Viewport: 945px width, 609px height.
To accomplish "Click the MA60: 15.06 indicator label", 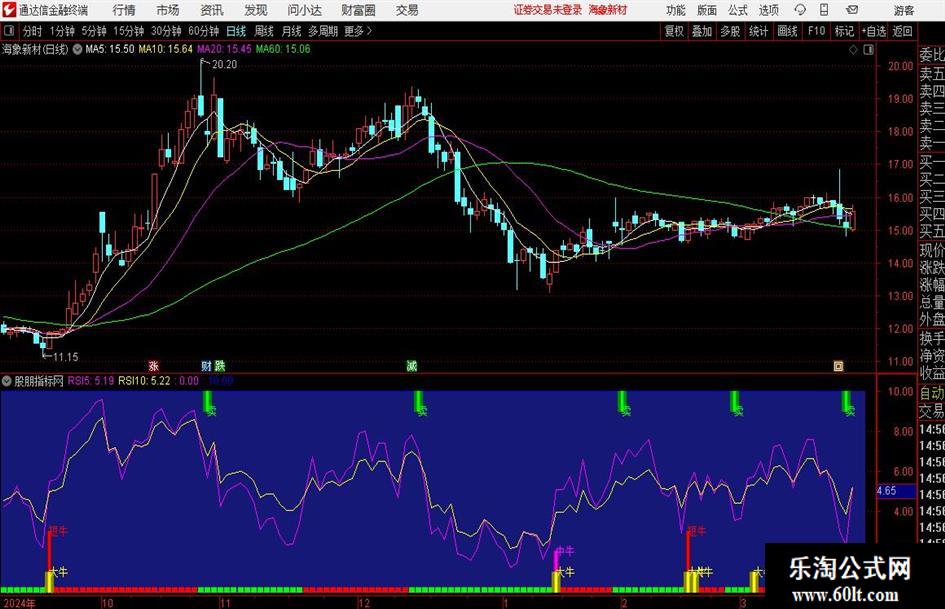I will [x=283, y=49].
